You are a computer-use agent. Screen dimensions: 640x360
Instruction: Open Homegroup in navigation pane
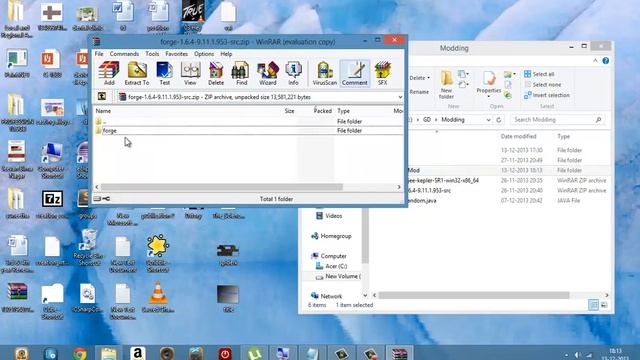click(x=331, y=236)
